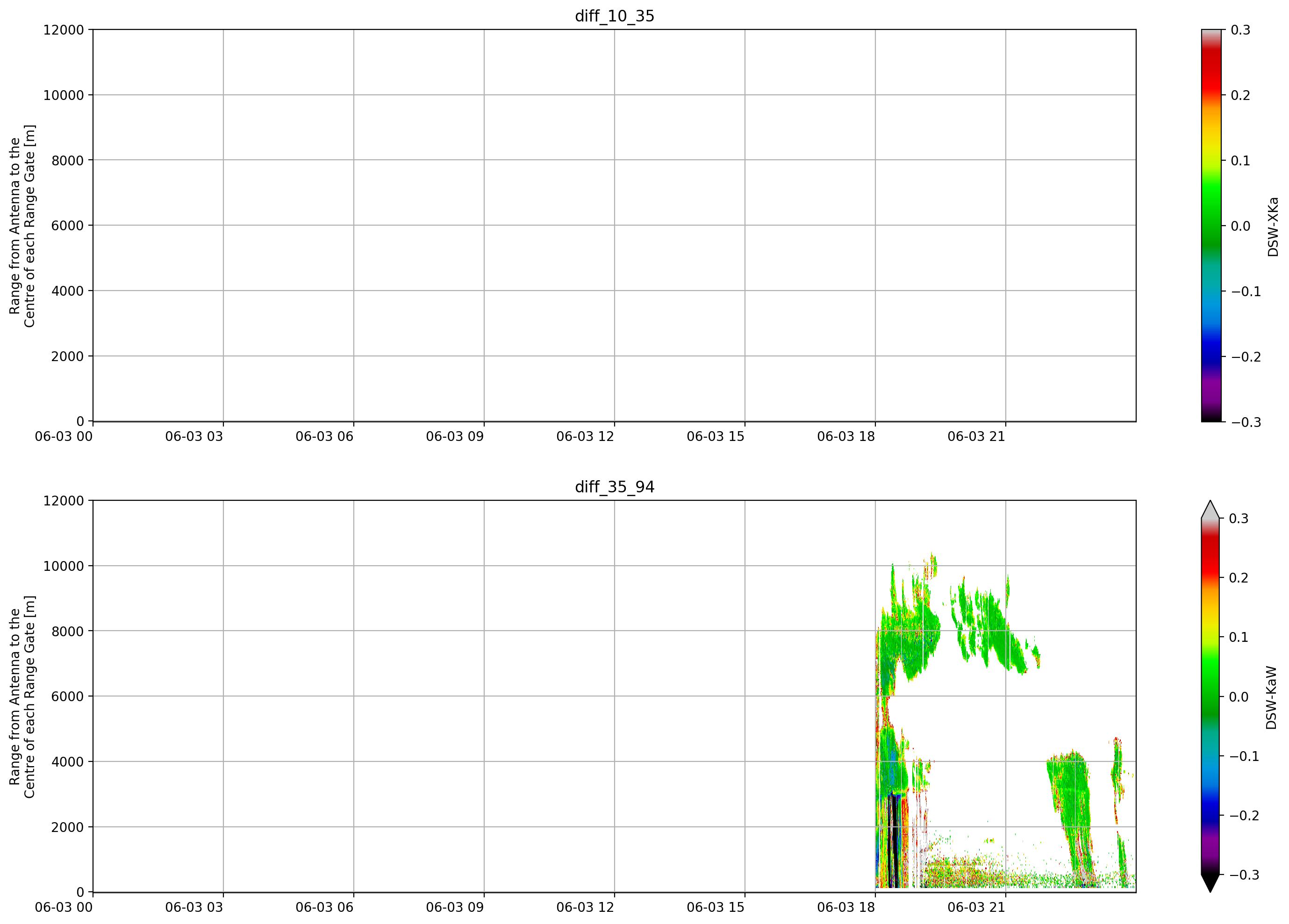Click the 0.0 tick on the DSW-XKa colorbar
Screen dimensions: 1289x924
[x=1240, y=226]
